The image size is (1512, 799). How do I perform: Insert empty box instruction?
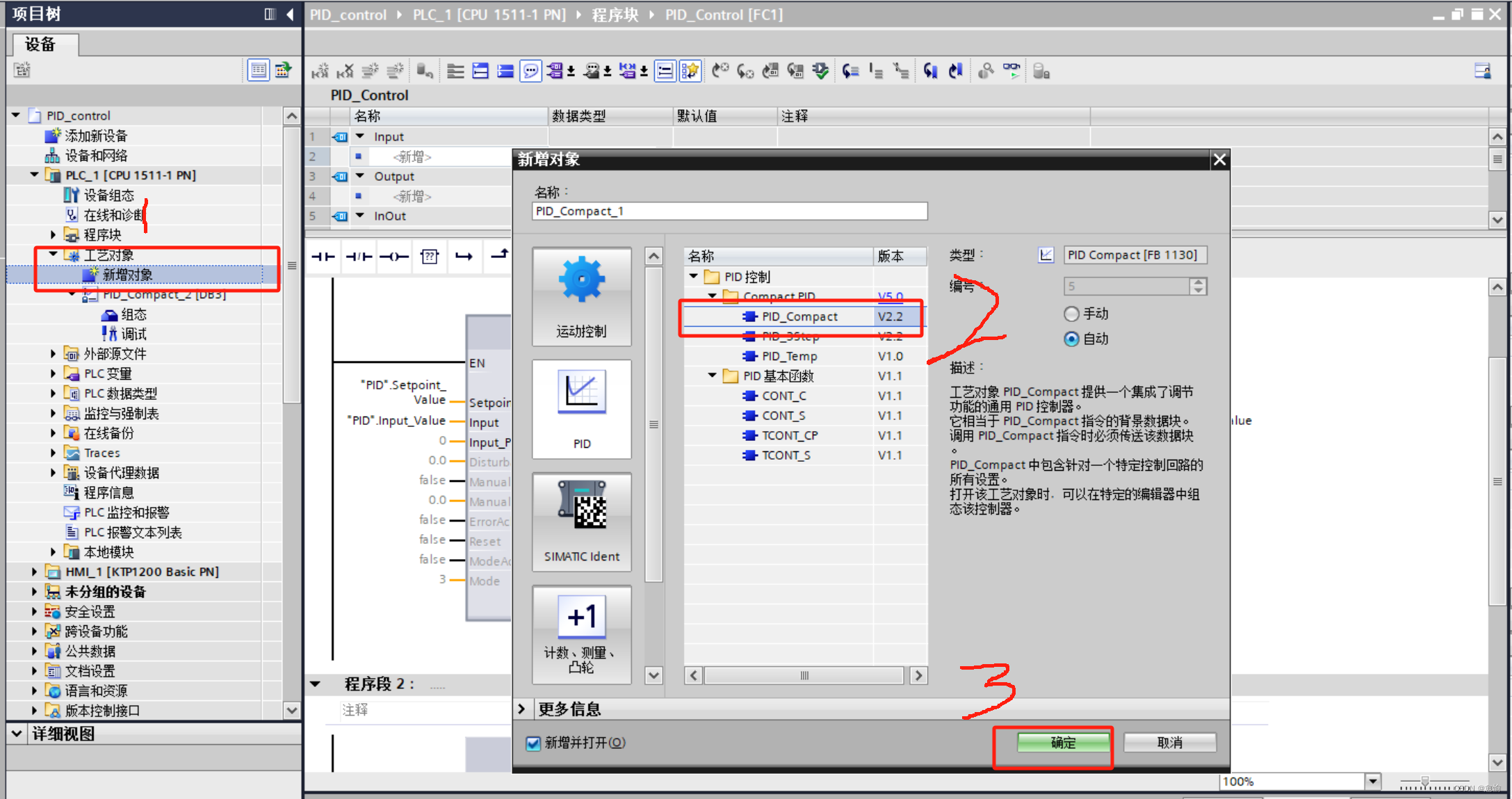tap(430, 257)
